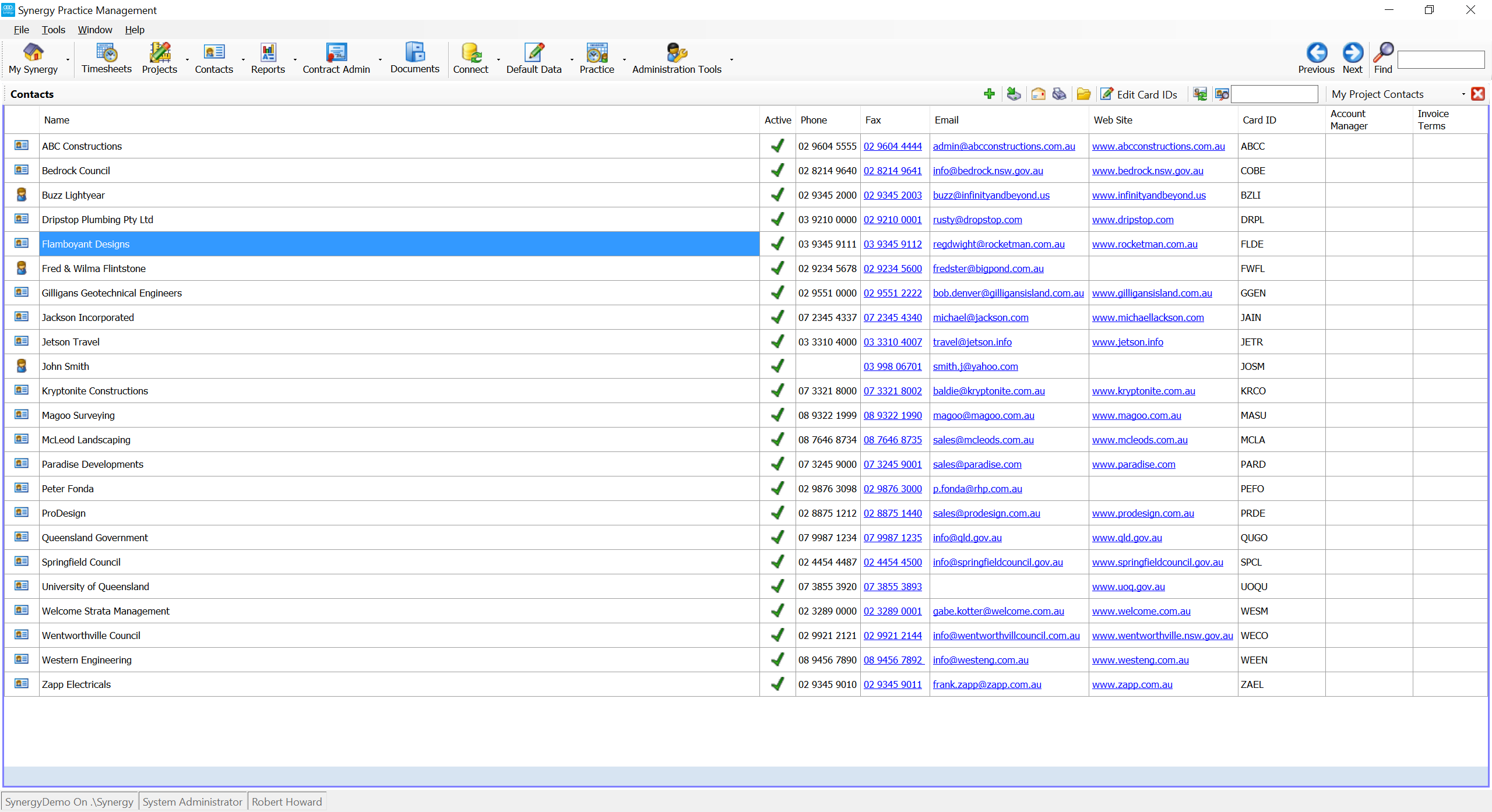Open the Projects toolbar dropdown arrow
The height and width of the screenshot is (812, 1492).
(187, 59)
